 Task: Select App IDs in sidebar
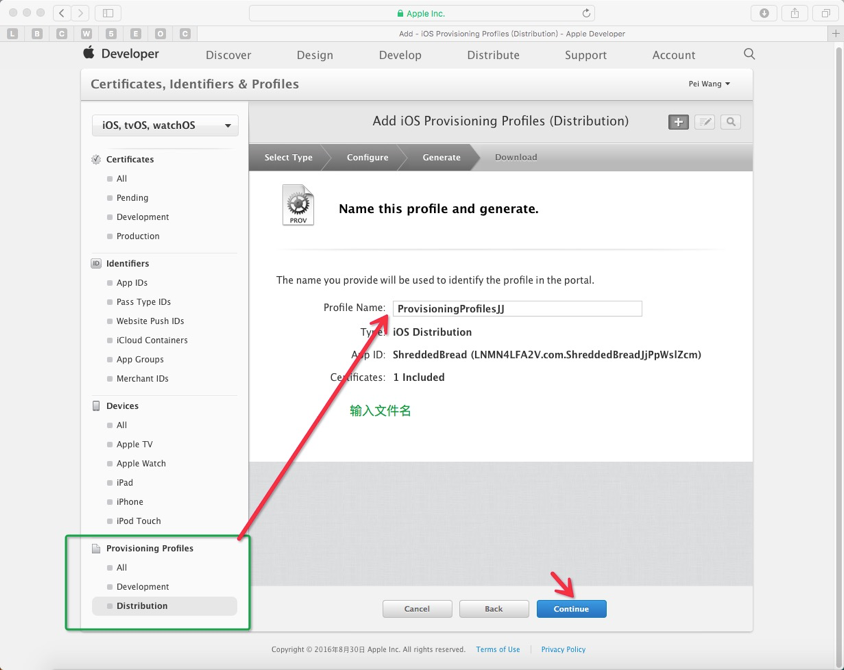click(x=132, y=283)
